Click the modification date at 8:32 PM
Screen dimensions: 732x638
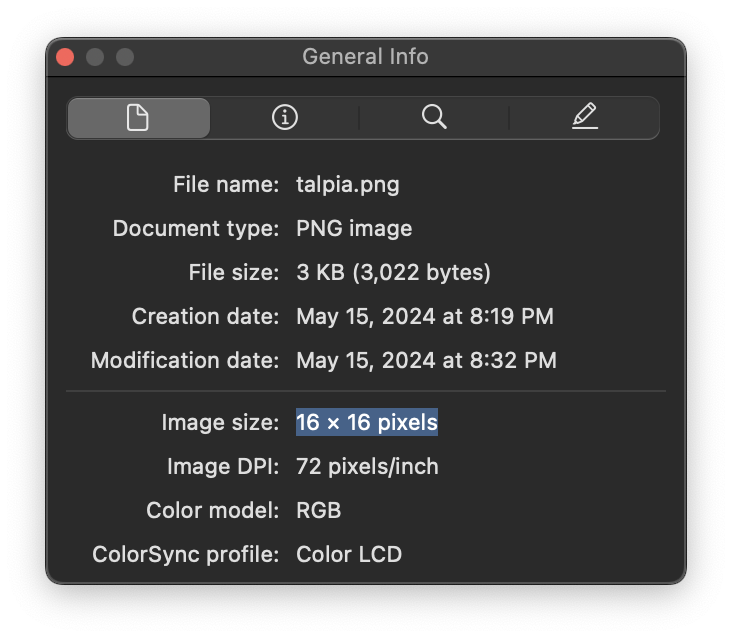pos(426,360)
